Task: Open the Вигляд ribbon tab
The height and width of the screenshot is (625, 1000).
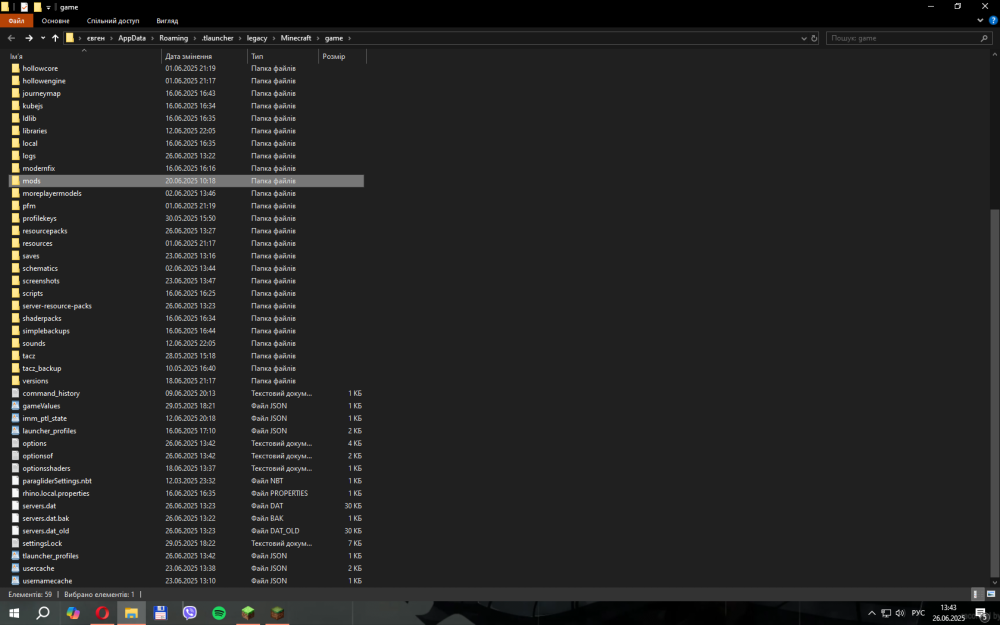Action: [167, 21]
